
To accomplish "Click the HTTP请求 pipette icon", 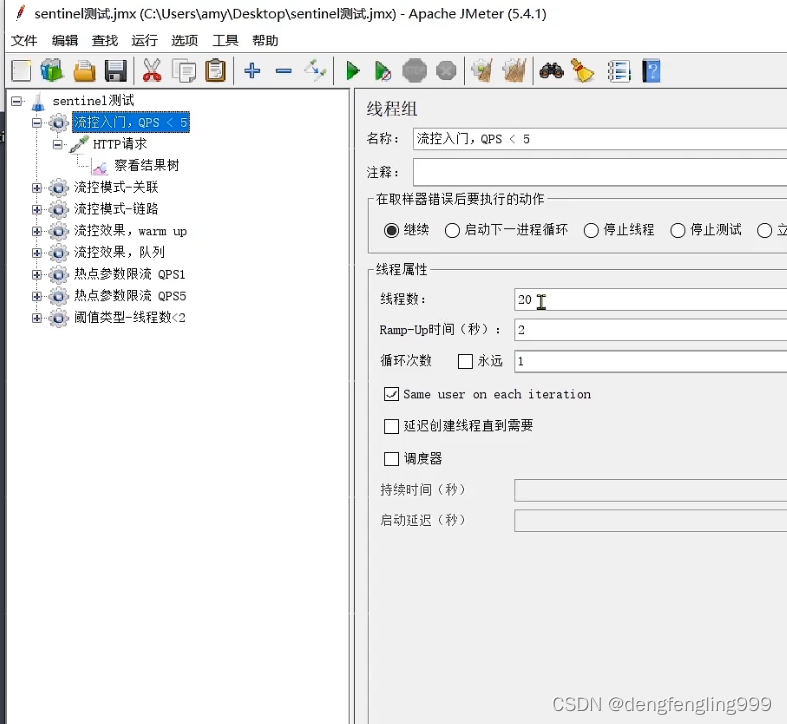I will (79, 145).
